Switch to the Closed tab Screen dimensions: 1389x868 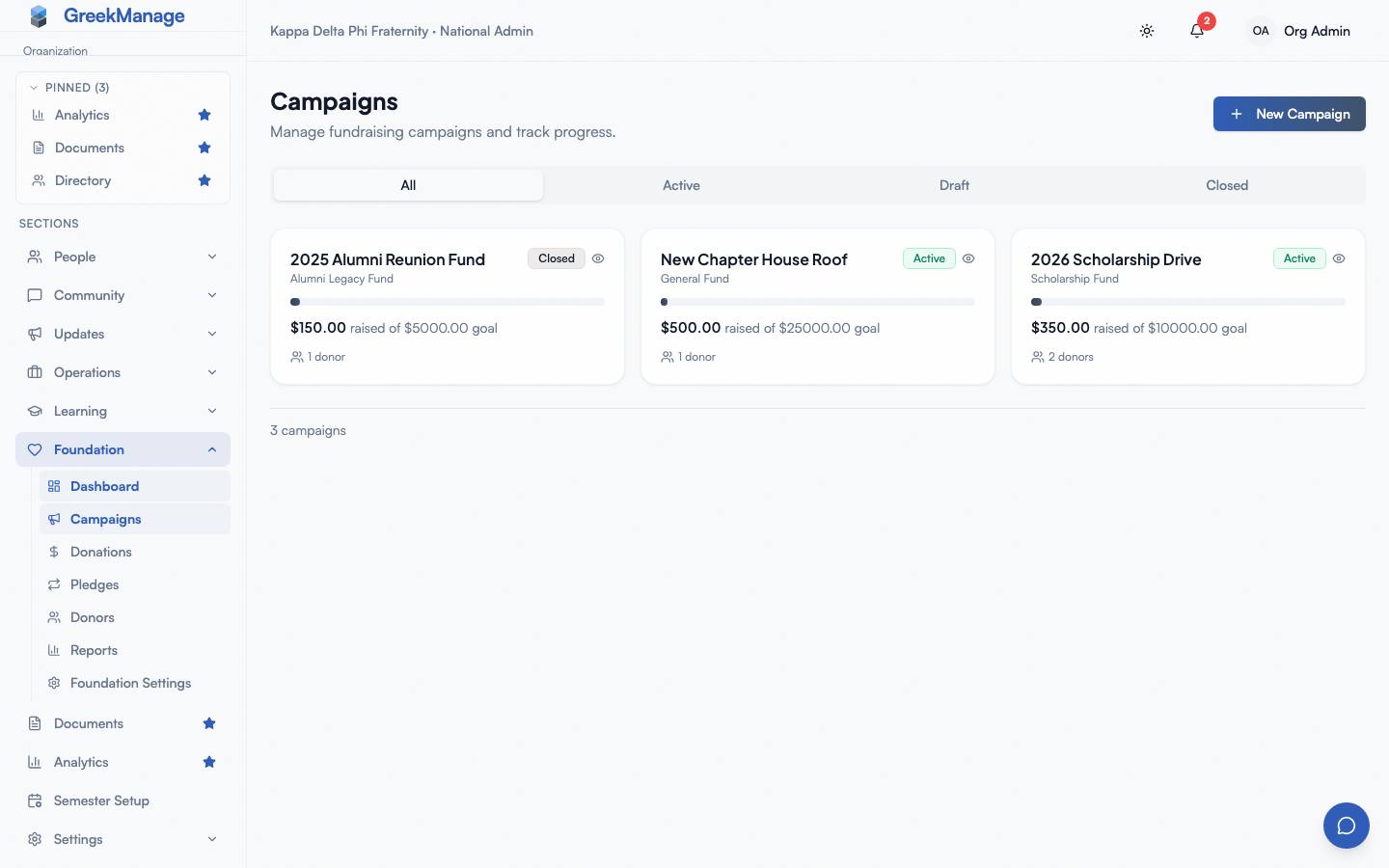click(x=1227, y=185)
